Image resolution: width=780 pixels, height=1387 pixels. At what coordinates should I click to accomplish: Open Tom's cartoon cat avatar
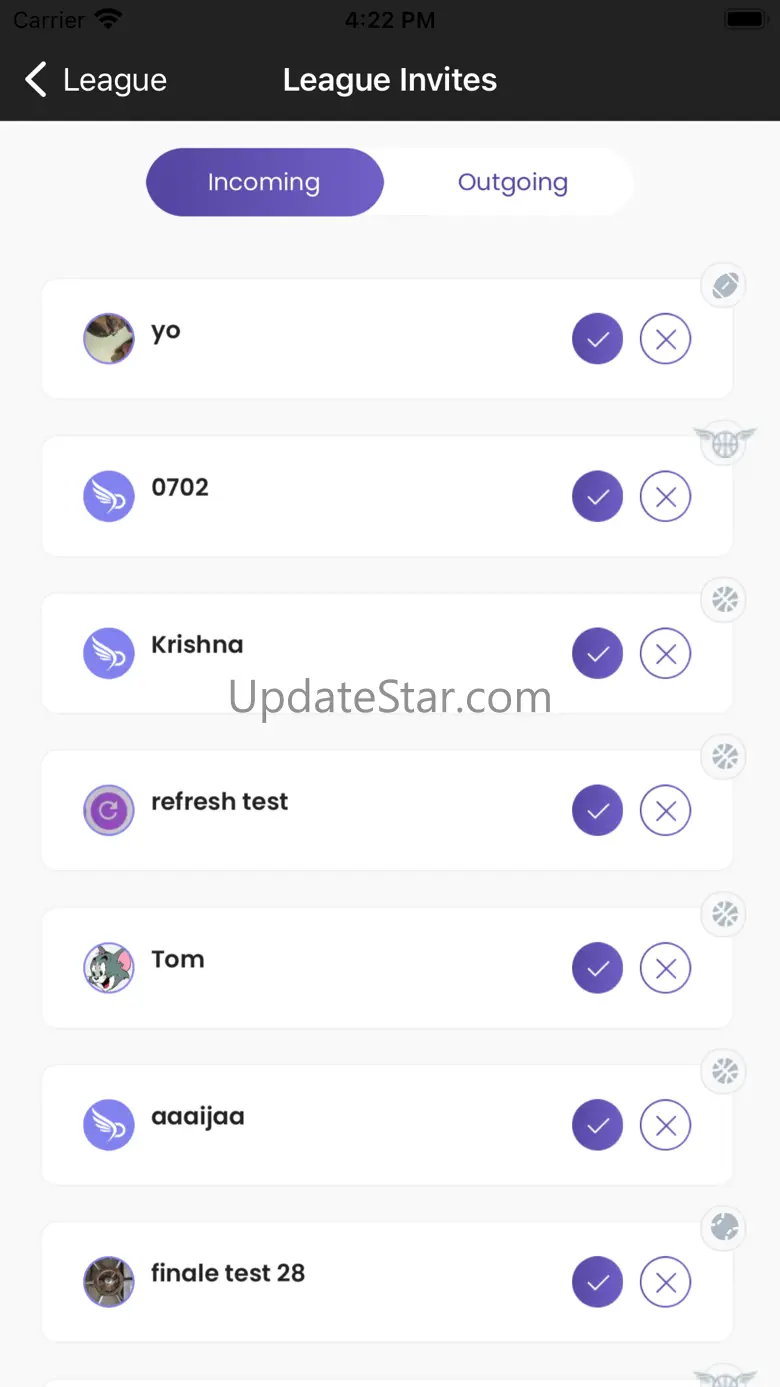[109, 968]
